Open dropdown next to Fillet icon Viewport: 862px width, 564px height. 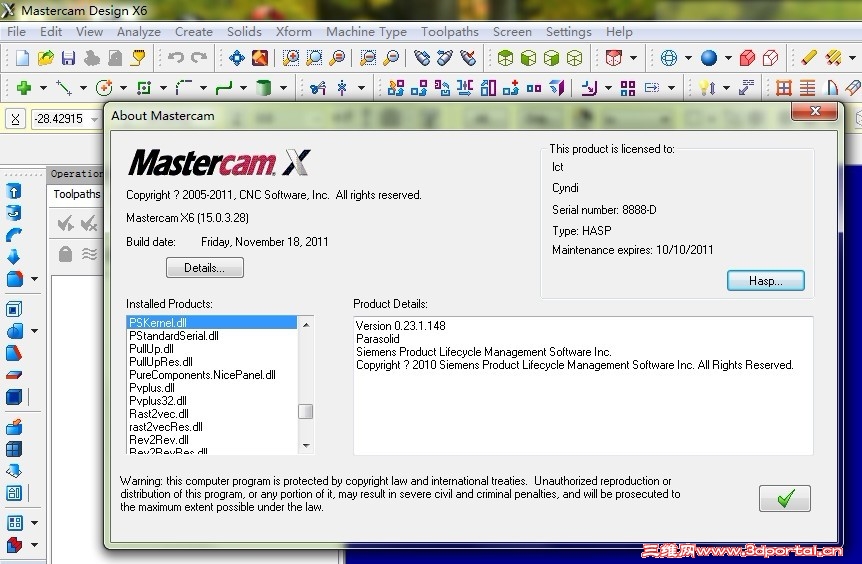click(203, 88)
